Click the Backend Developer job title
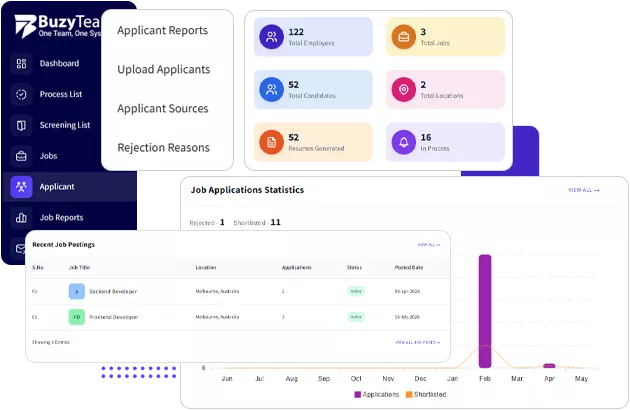 pos(113,291)
